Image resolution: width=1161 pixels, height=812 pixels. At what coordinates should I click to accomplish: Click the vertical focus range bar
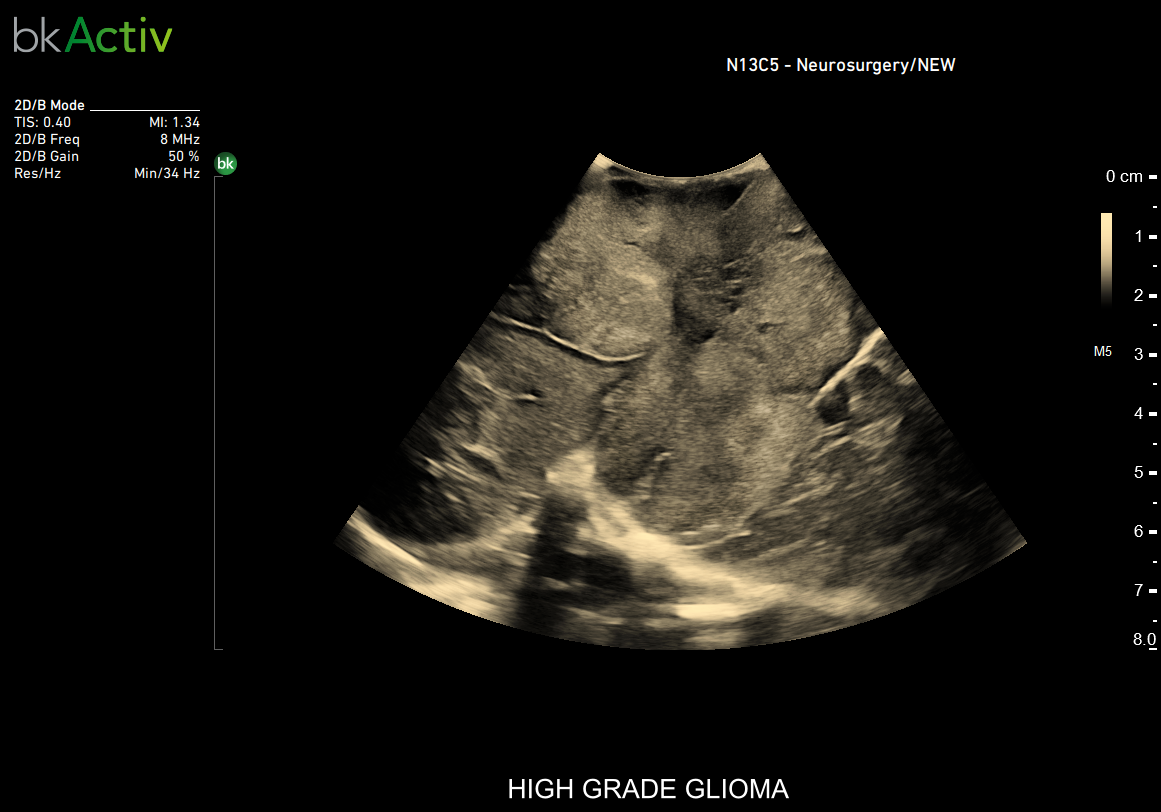pyautogui.click(x=216, y=413)
